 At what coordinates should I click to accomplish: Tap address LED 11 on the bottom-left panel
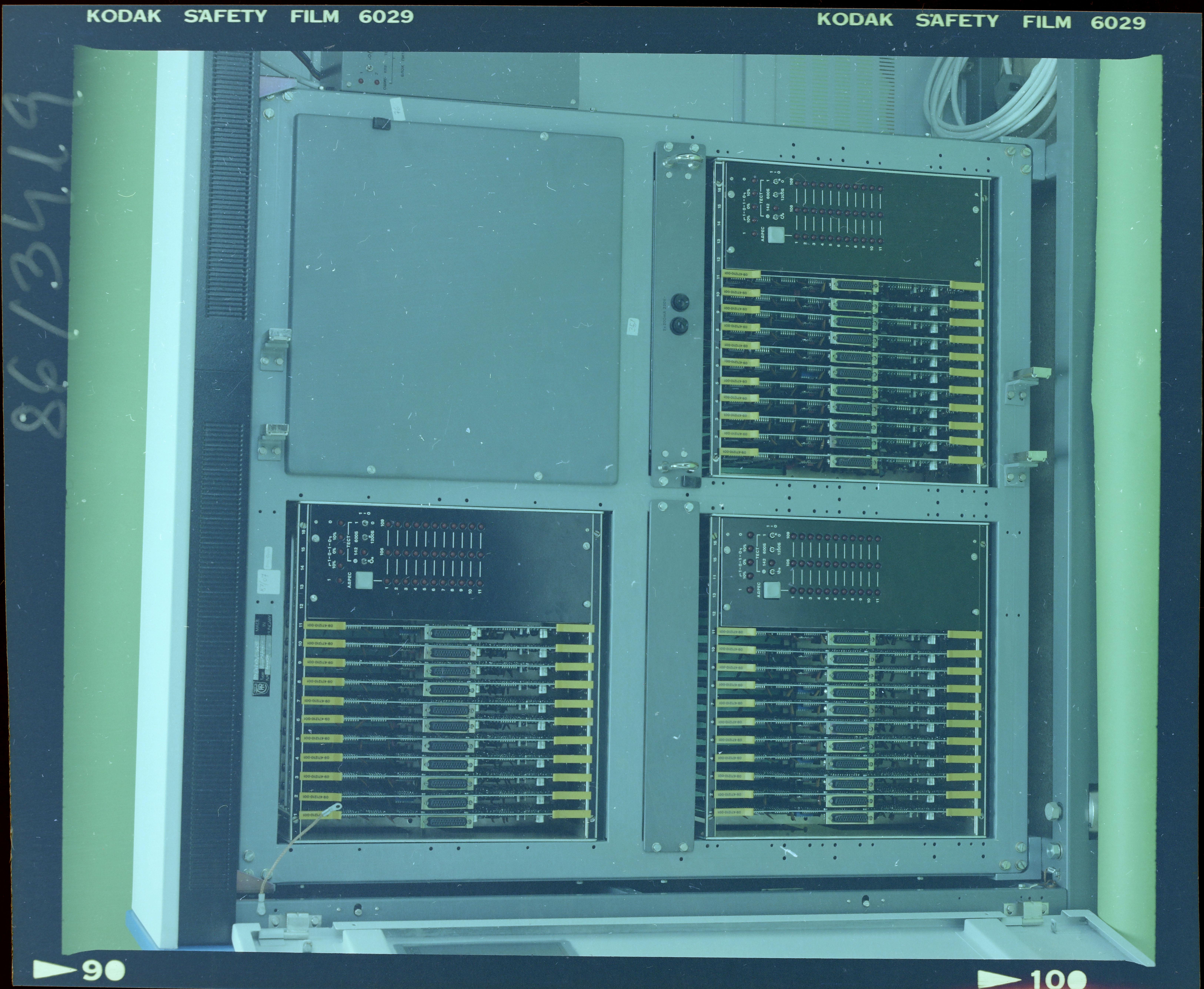[x=480, y=583]
